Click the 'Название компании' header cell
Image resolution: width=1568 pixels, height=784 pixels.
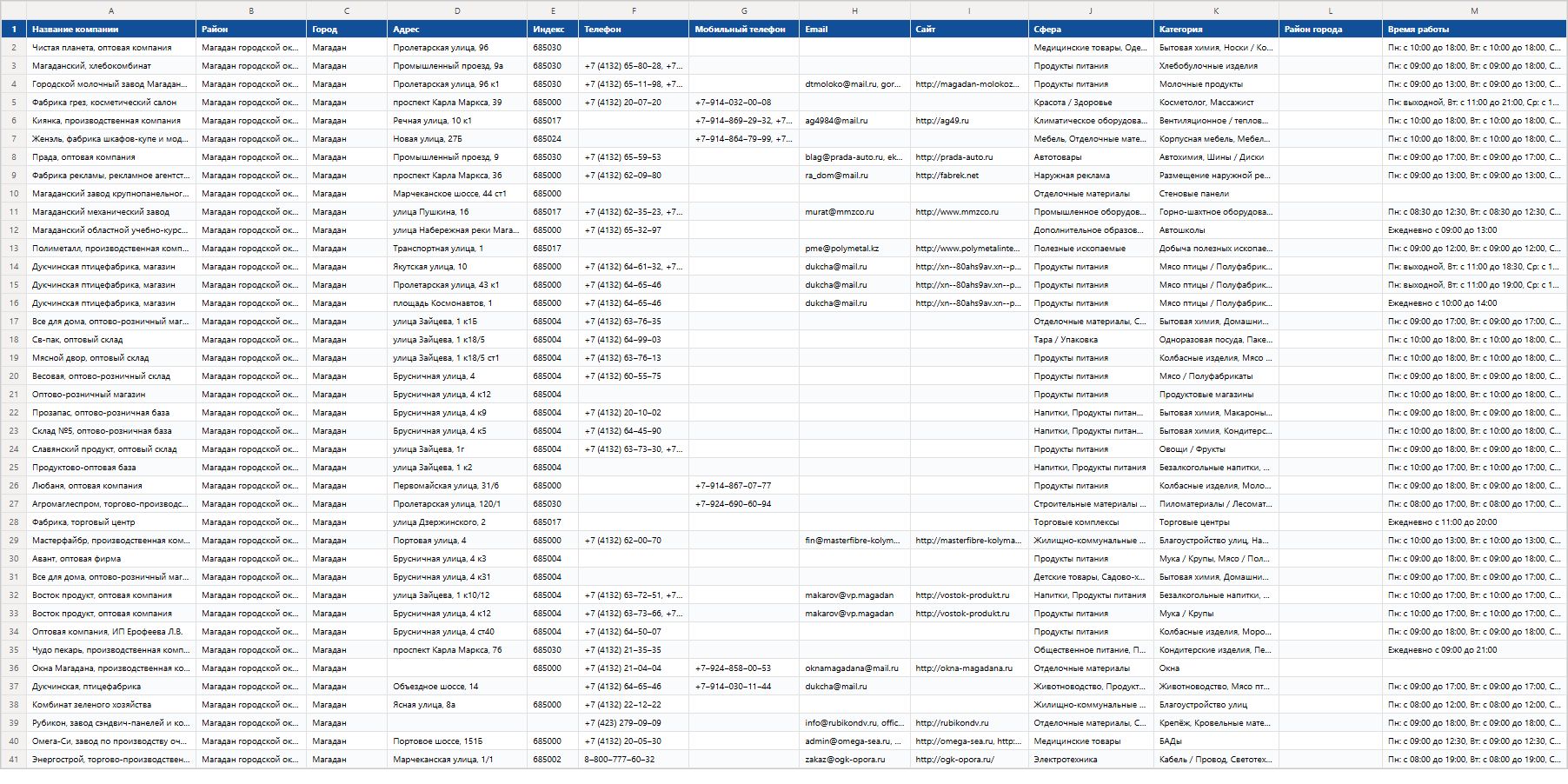click(111, 29)
